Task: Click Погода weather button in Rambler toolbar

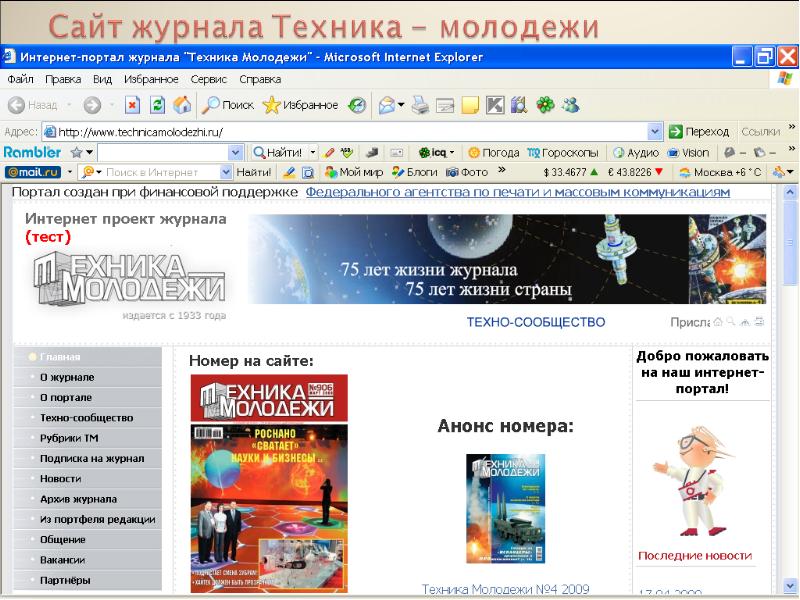Action: point(493,152)
